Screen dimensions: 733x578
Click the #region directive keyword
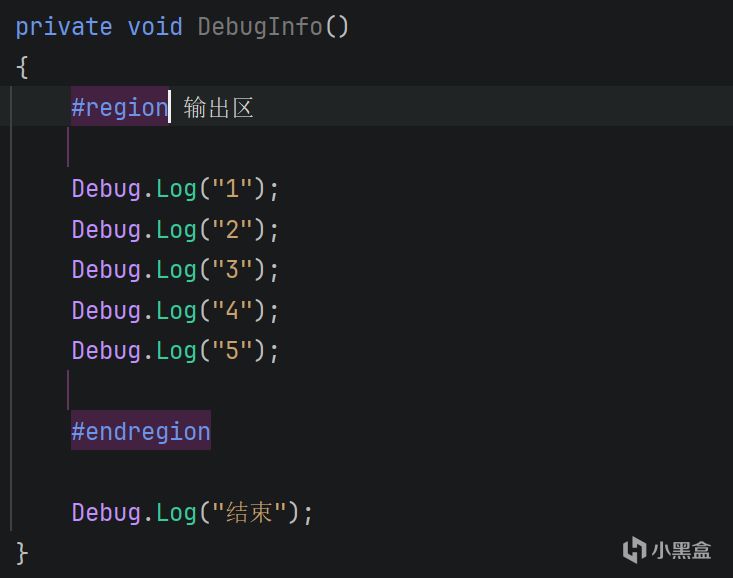pyautogui.click(x=119, y=107)
